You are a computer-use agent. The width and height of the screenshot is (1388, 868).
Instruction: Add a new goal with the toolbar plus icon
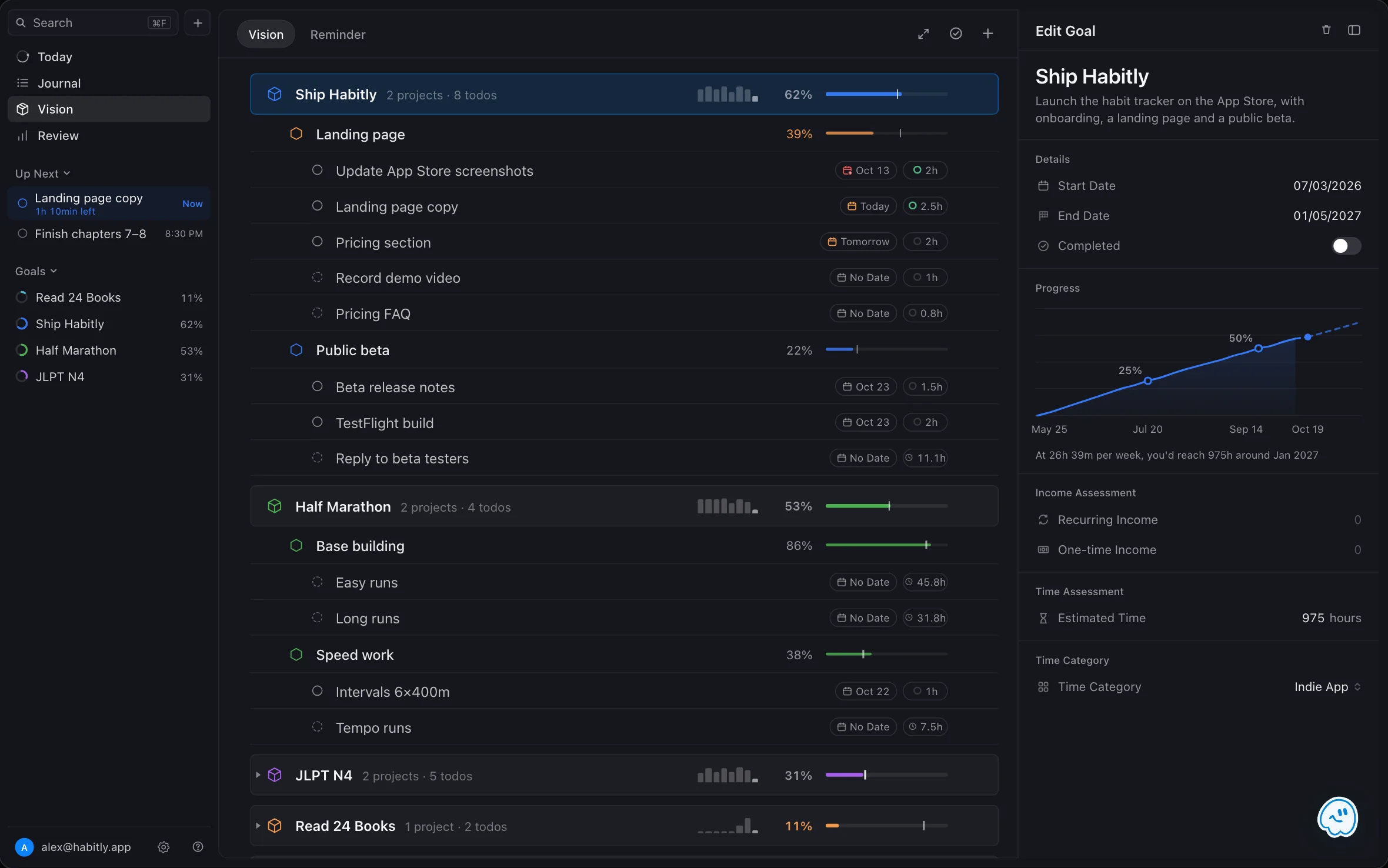[988, 34]
